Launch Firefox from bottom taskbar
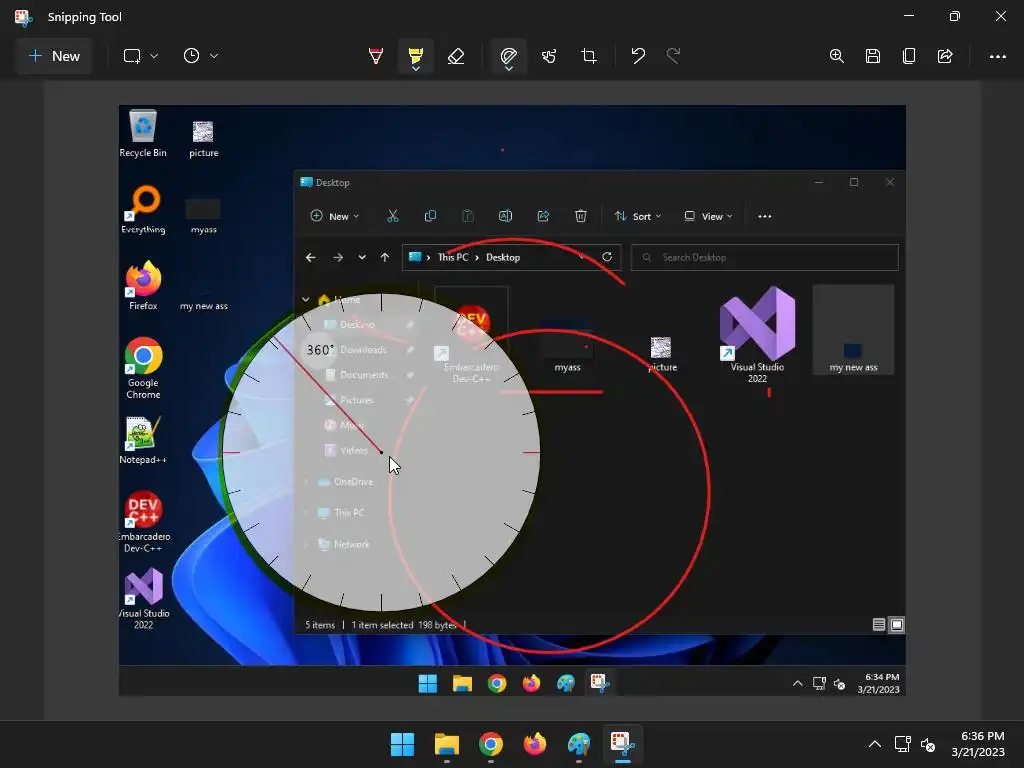 click(x=535, y=744)
